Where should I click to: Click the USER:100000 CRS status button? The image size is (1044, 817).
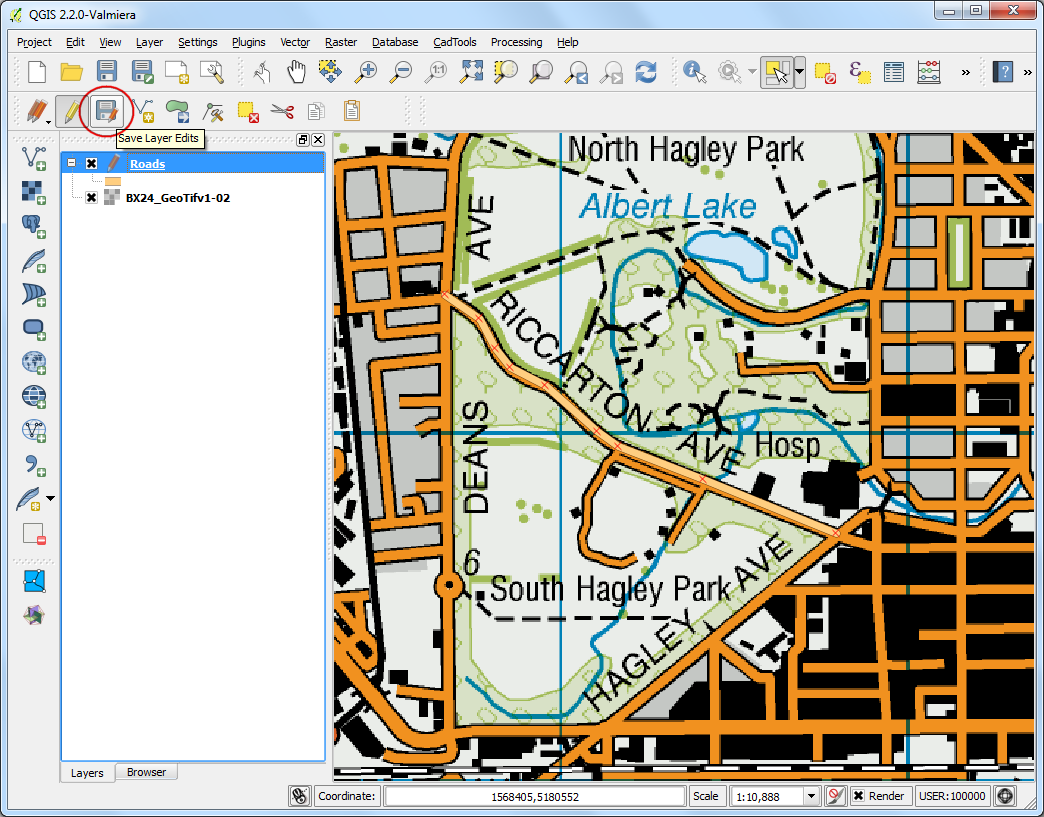951,796
